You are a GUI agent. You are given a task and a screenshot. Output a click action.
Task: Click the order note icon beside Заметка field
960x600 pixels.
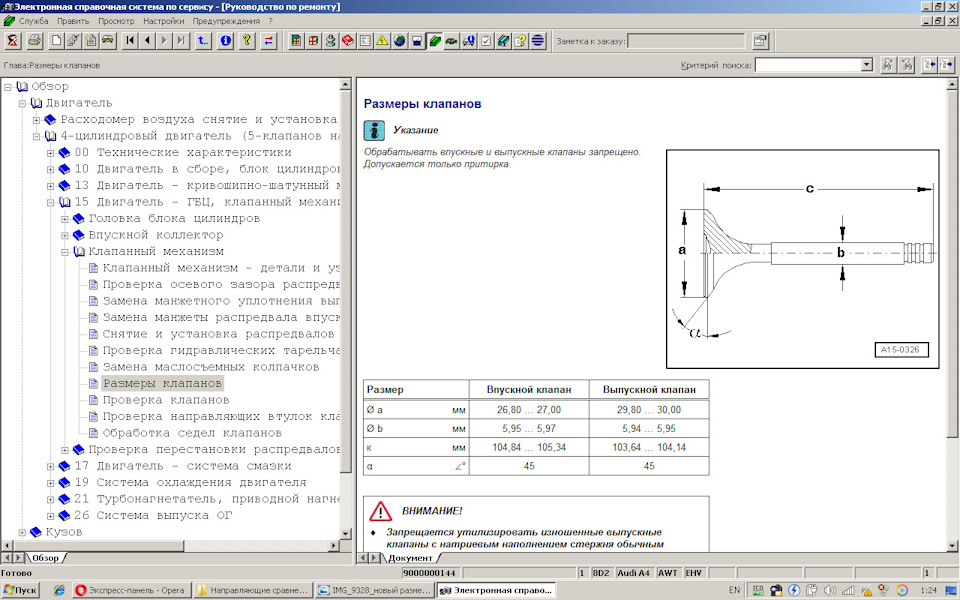pyautogui.click(x=761, y=41)
